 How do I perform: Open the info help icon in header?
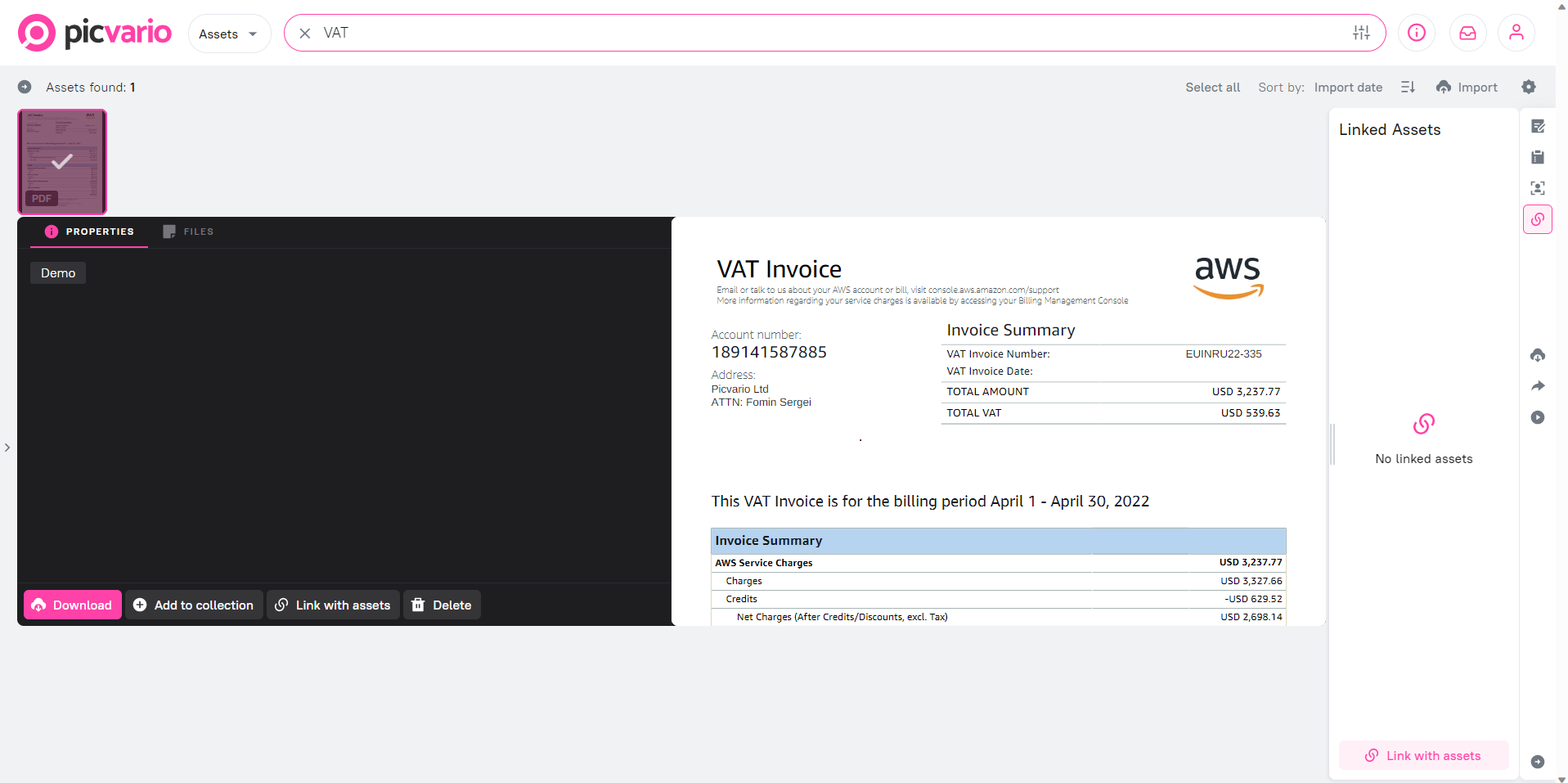(1417, 33)
